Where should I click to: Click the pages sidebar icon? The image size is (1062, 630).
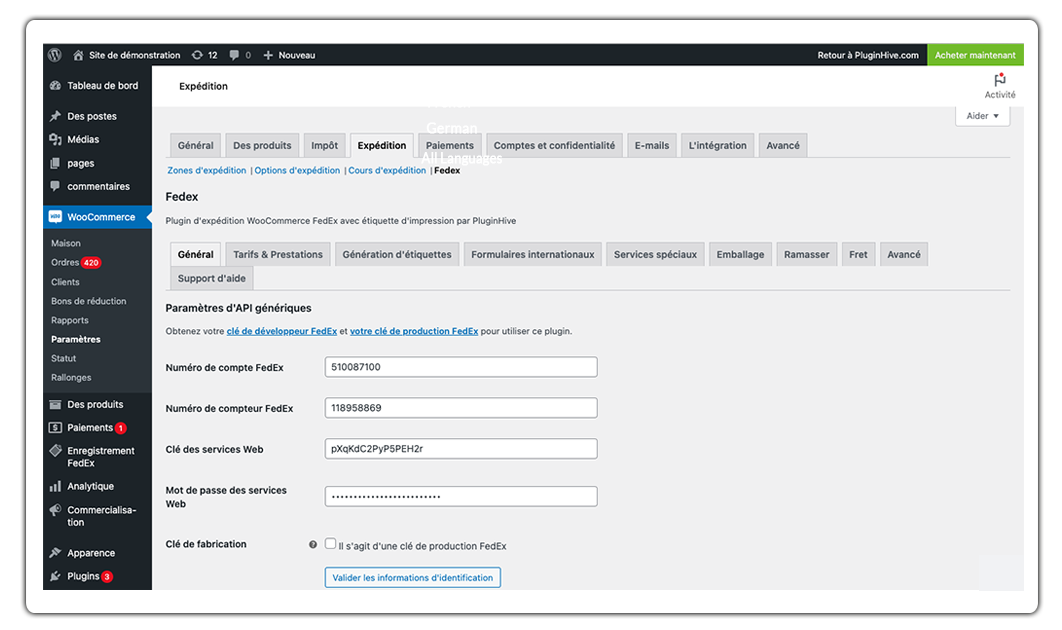point(56,163)
